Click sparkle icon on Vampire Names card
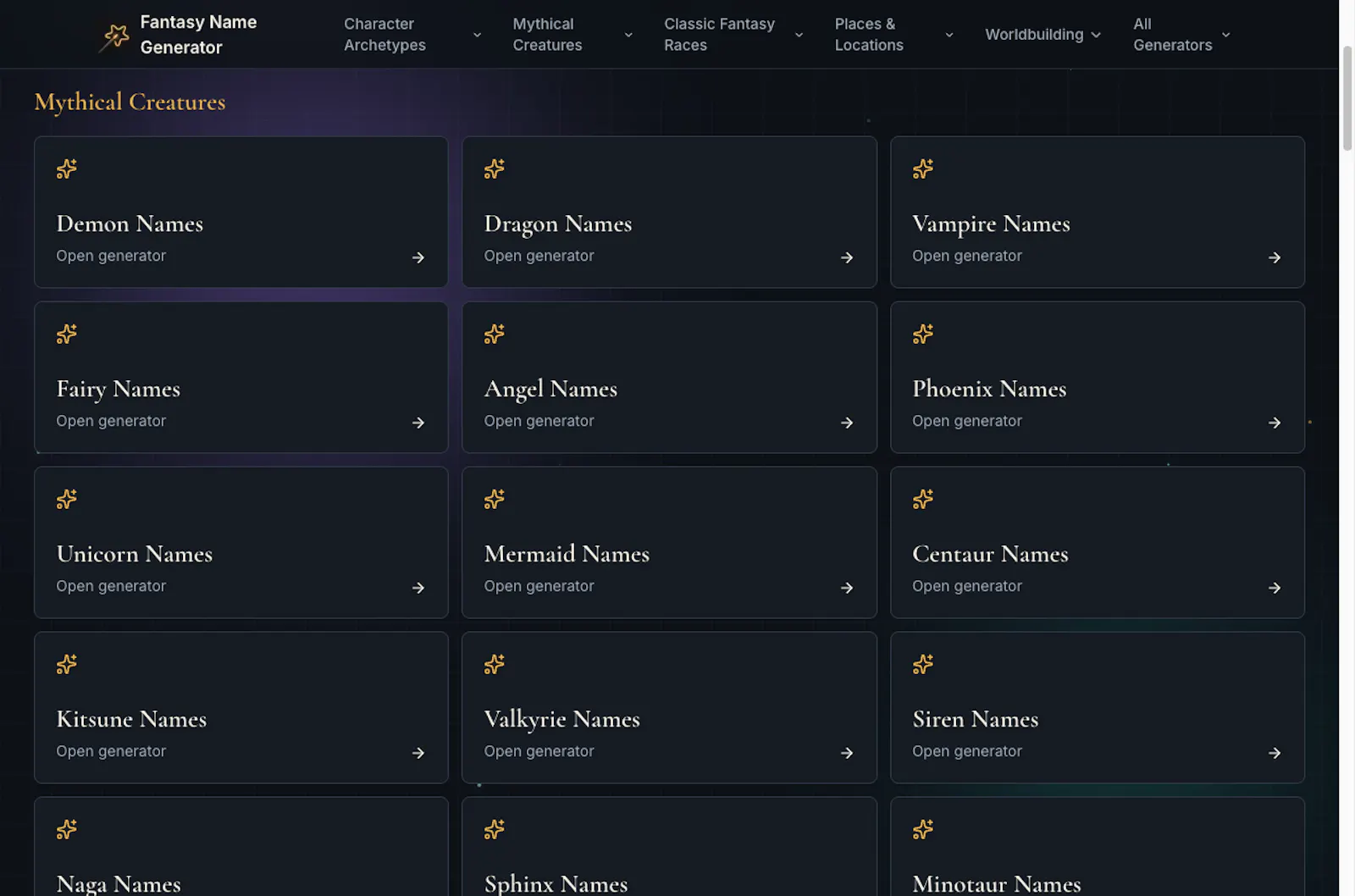Screen dimensions: 1355x896 [x=923, y=169]
